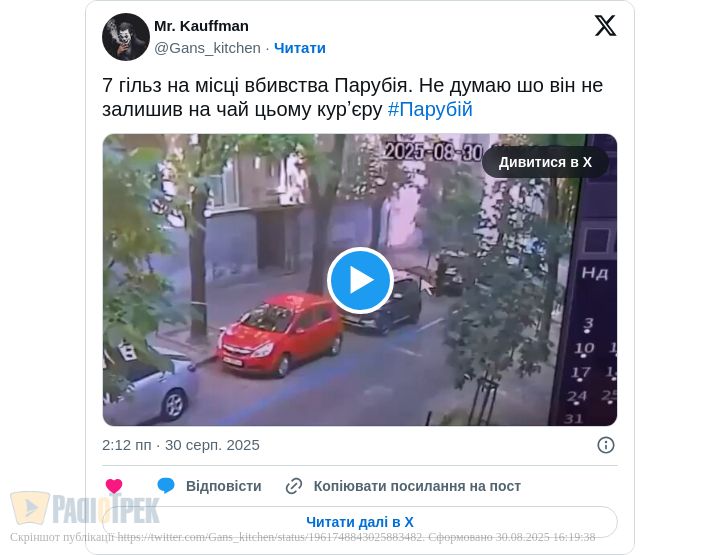Click the Відповісти reply label
The width and height of the screenshot is (720, 555).
pos(224,486)
